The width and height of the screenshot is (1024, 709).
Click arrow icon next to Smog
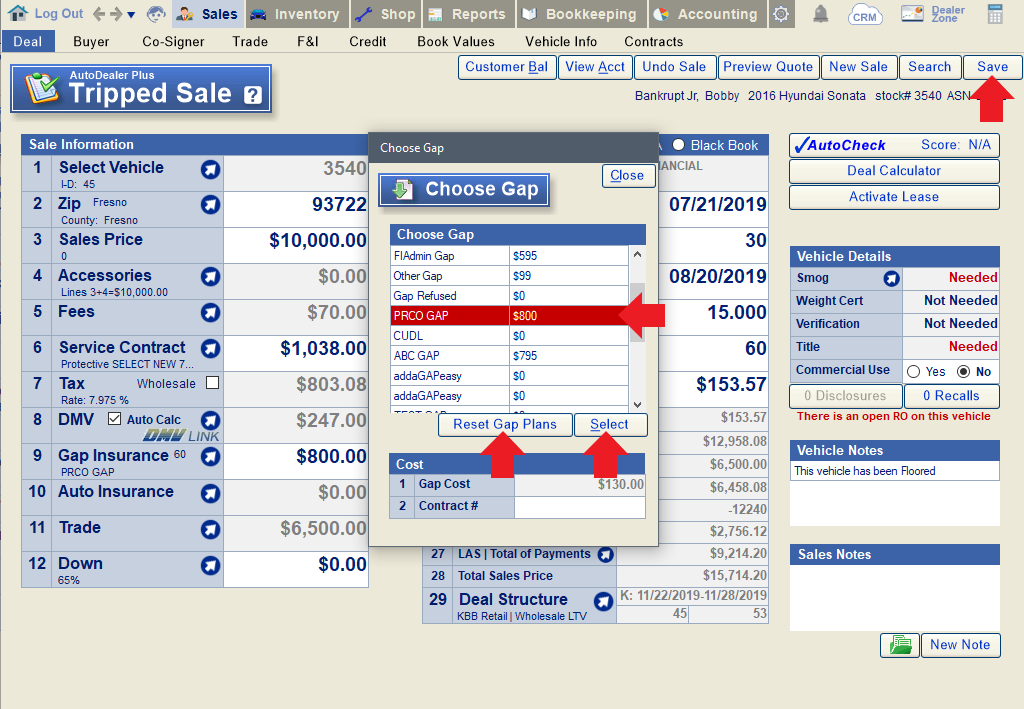pyautogui.click(x=891, y=279)
